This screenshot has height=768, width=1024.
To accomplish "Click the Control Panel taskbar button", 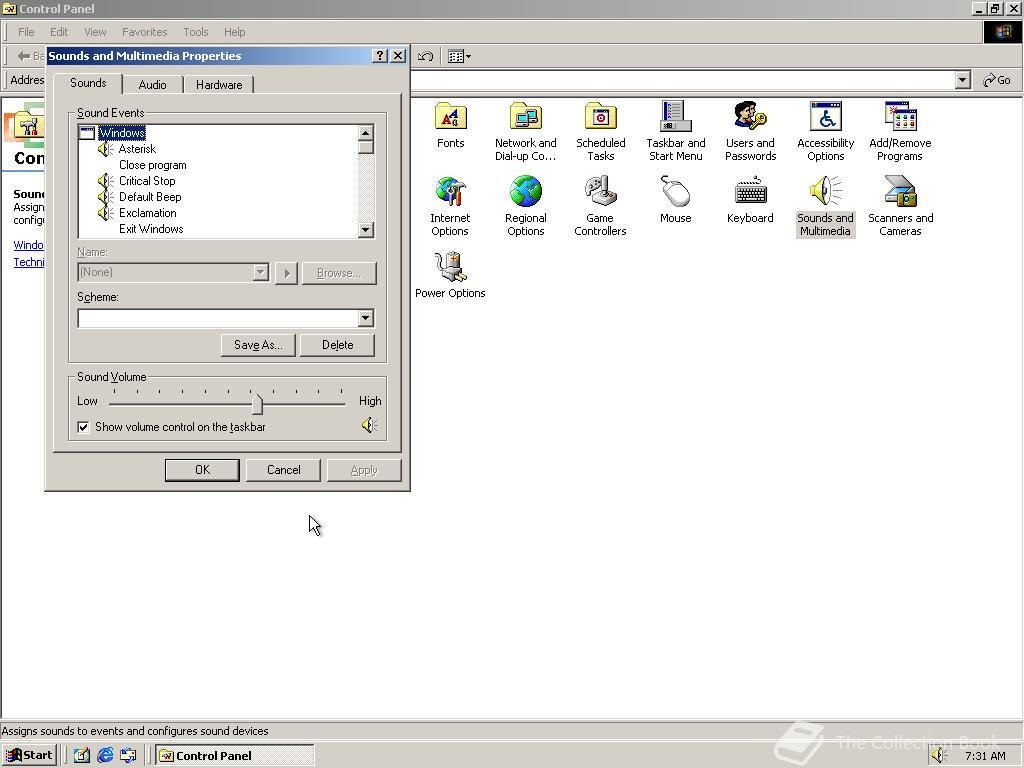I will 235,755.
